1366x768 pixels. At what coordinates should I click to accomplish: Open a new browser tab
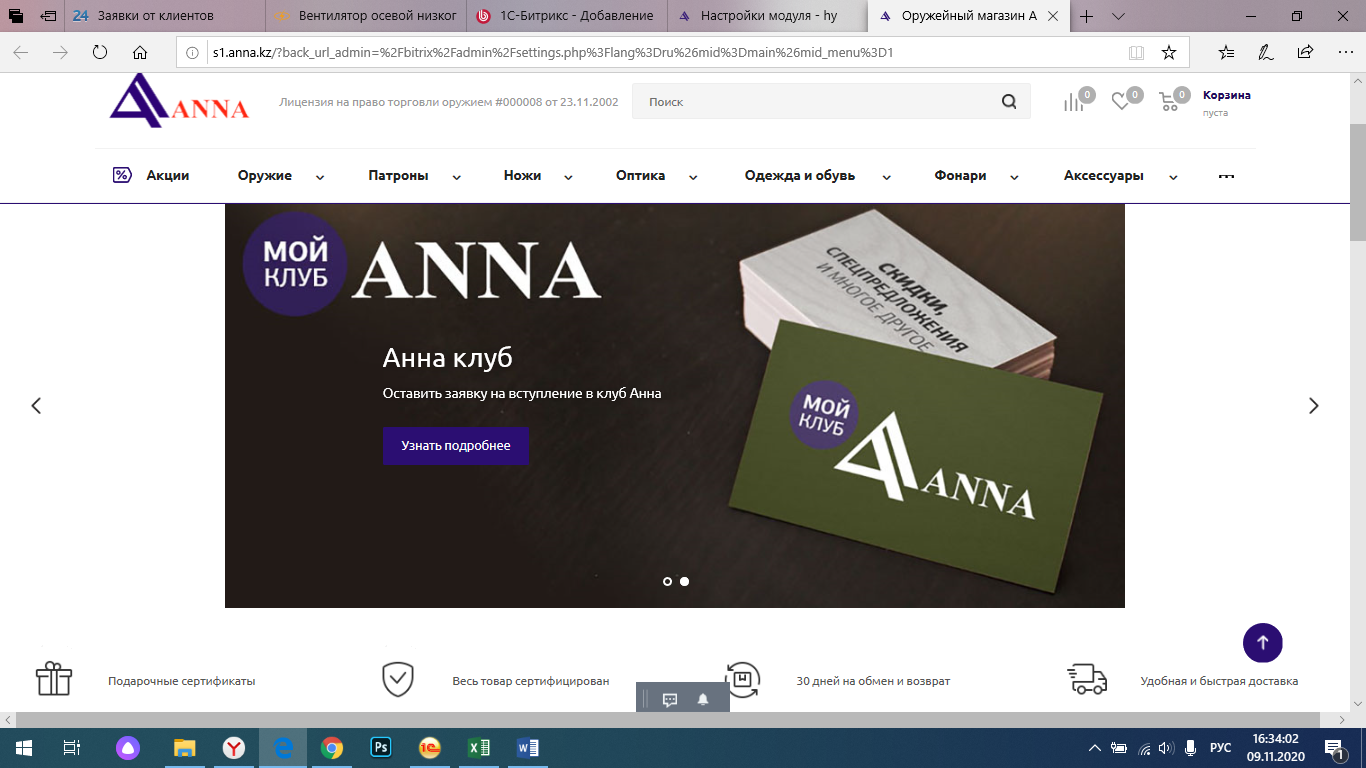click(1087, 16)
